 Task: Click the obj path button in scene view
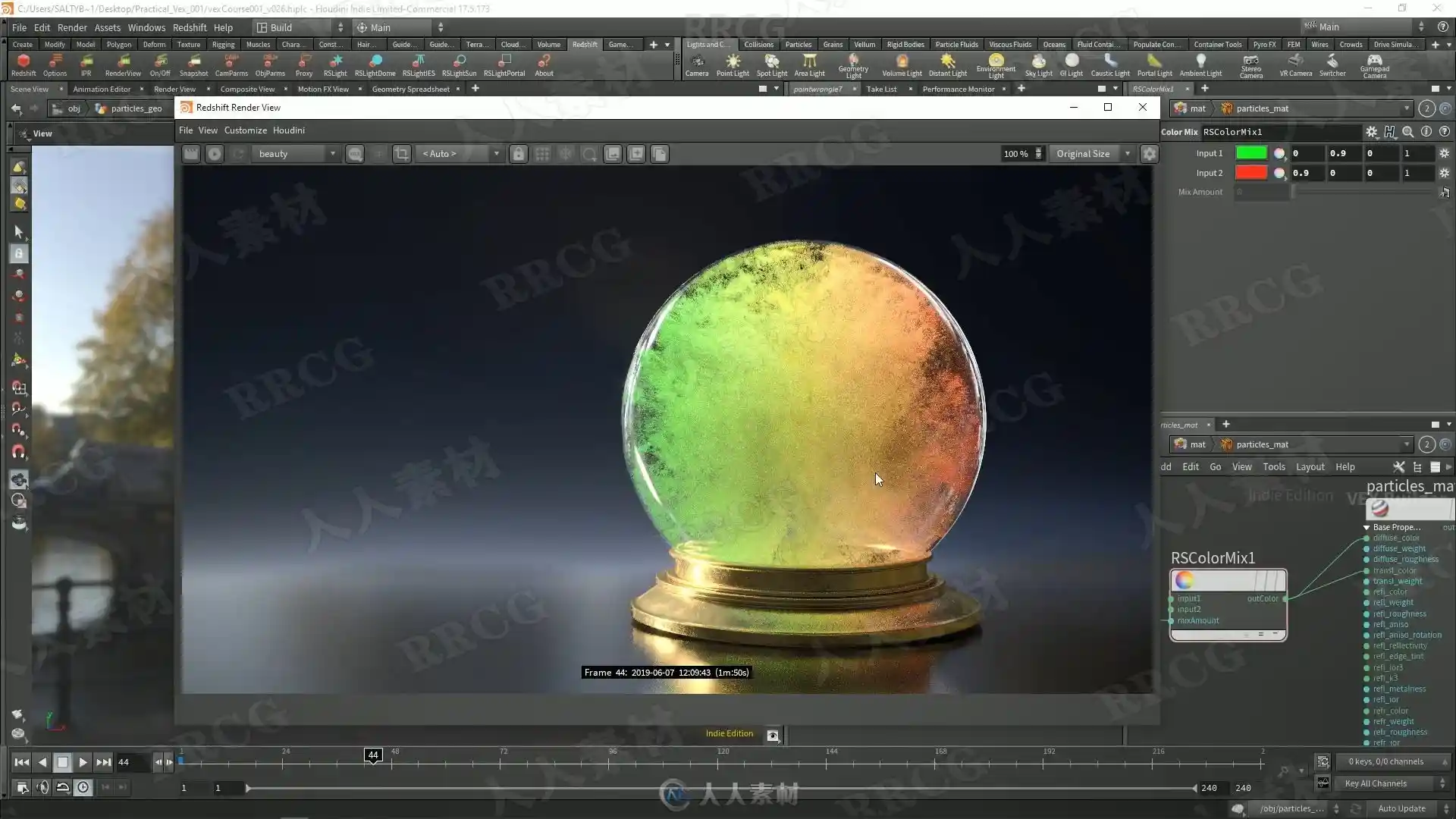(67, 108)
